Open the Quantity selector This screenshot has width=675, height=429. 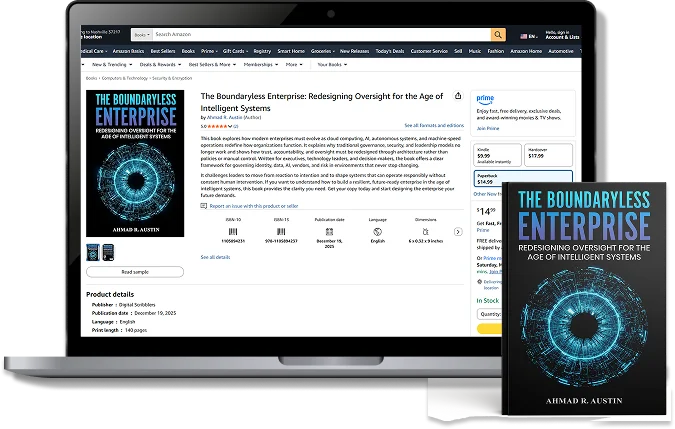(x=489, y=314)
